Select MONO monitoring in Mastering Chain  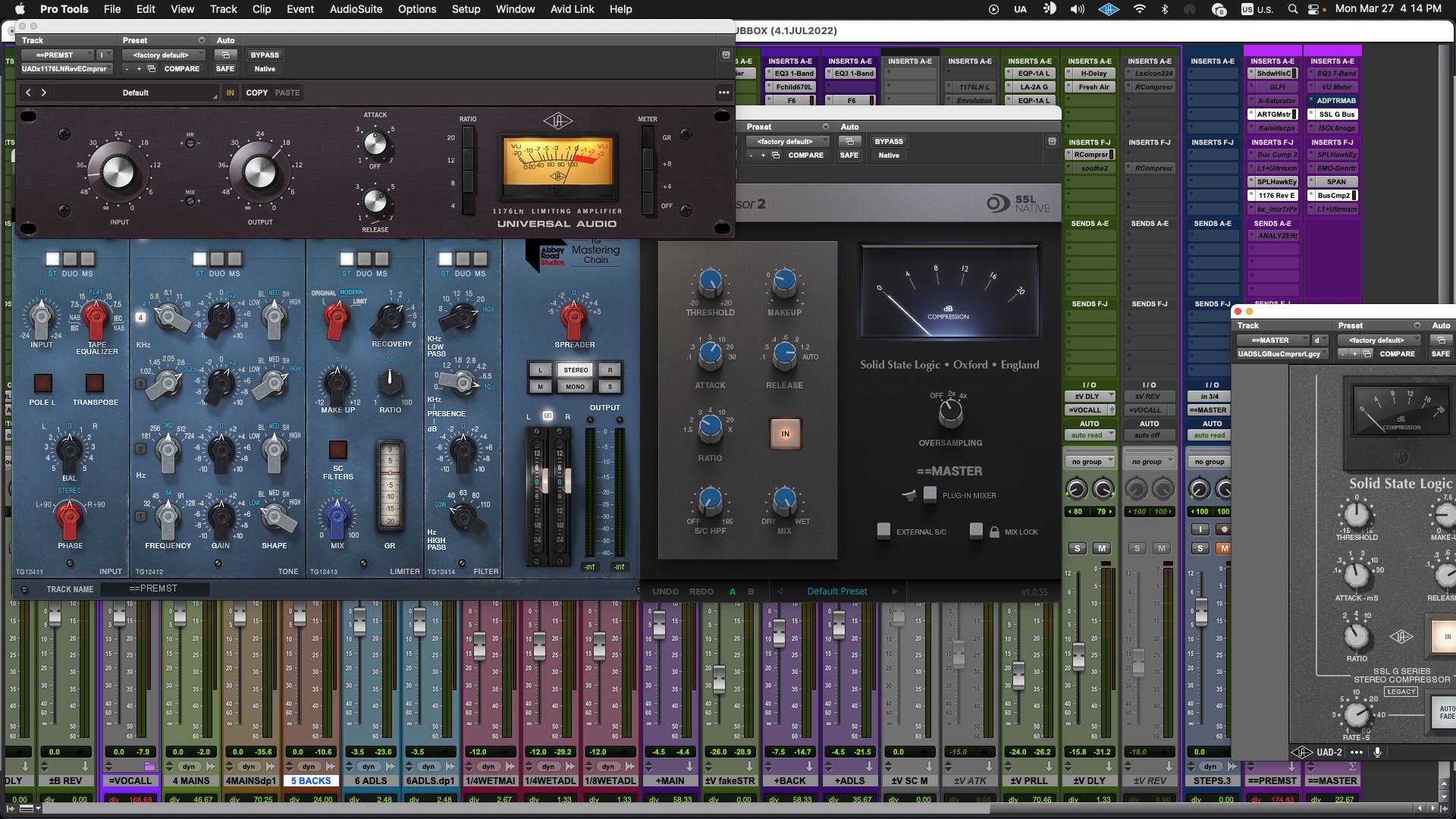click(576, 387)
